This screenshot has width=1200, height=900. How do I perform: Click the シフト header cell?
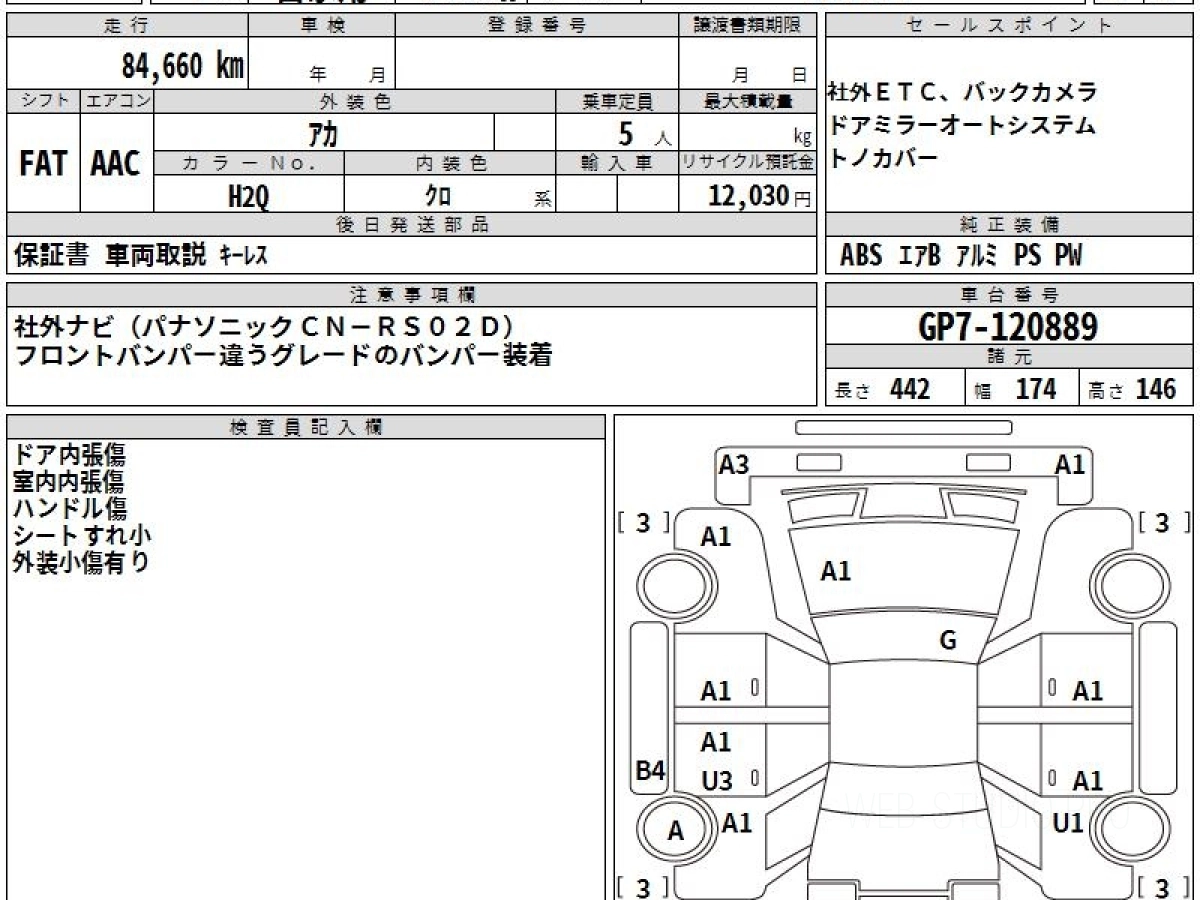pyautogui.click(x=44, y=101)
